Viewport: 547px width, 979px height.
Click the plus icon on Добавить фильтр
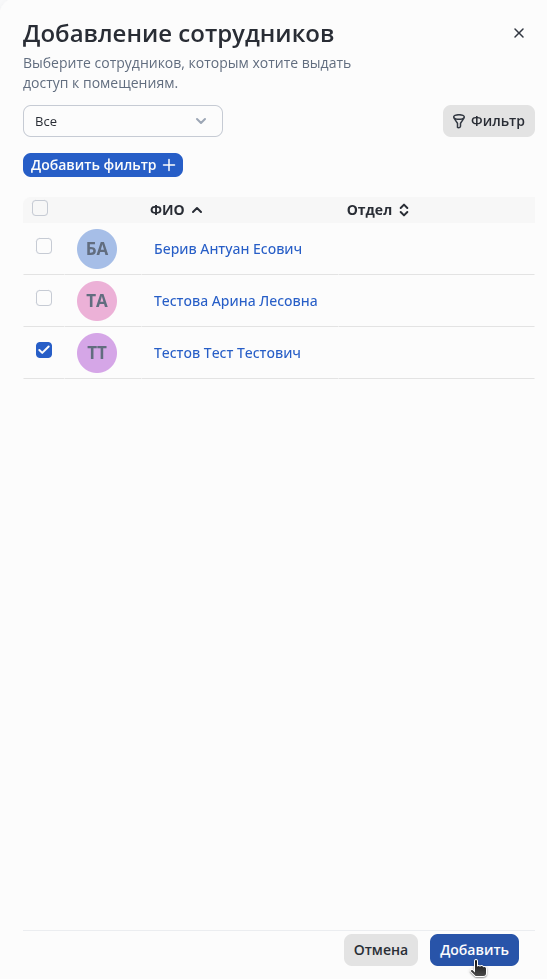(x=169, y=165)
